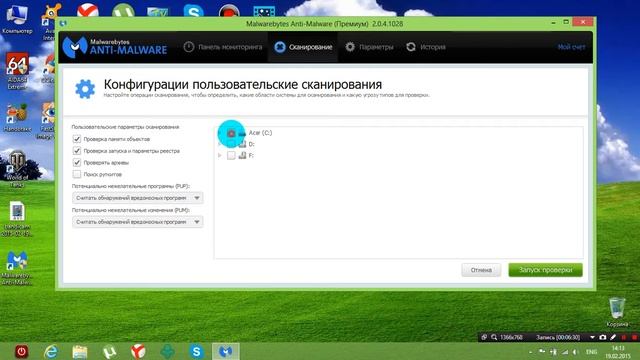Open the PUP handling dropdown

tap(138, 198)
